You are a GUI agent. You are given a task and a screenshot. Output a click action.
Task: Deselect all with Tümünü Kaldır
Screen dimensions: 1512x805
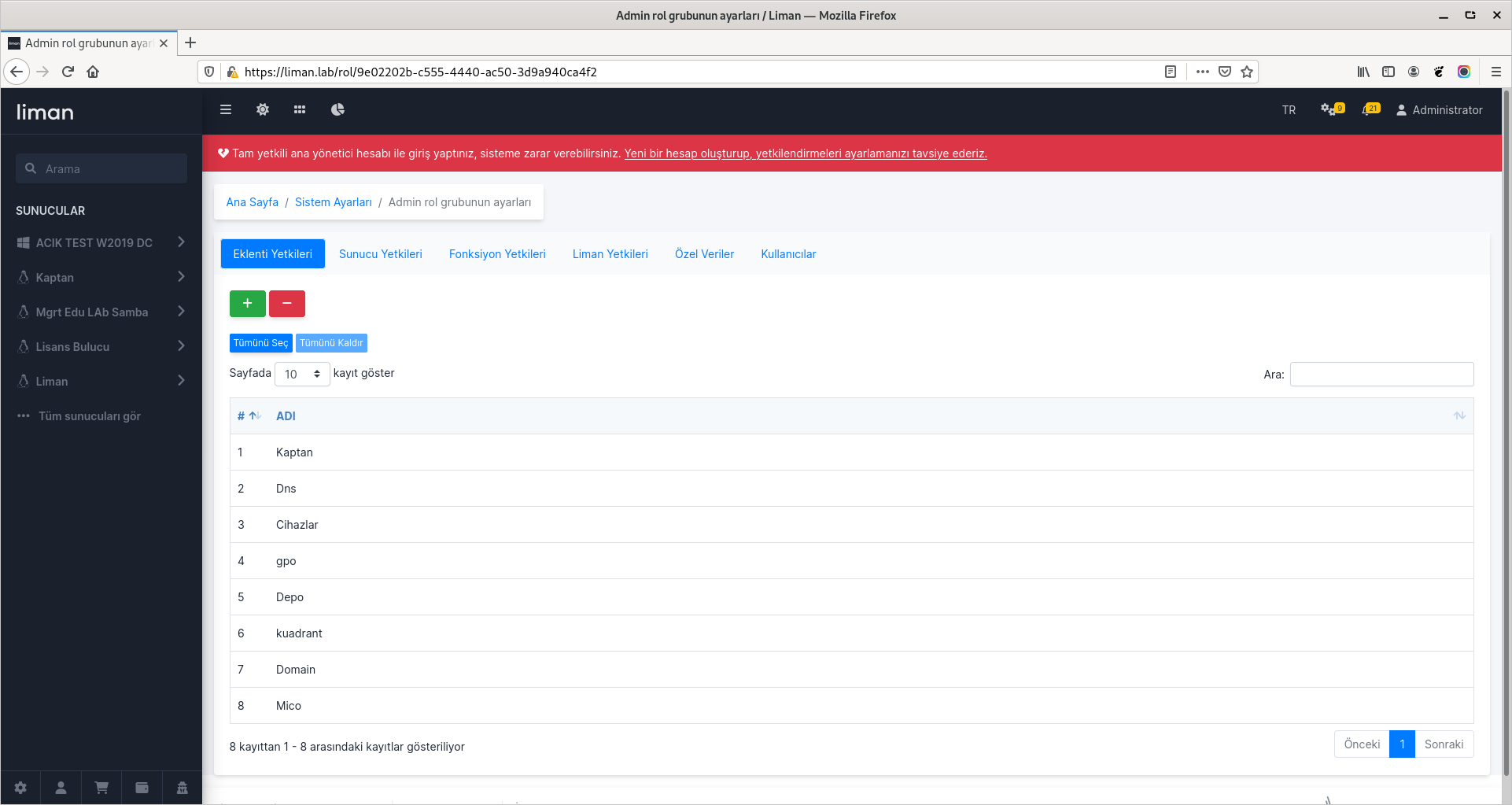[x=331, y=342]
